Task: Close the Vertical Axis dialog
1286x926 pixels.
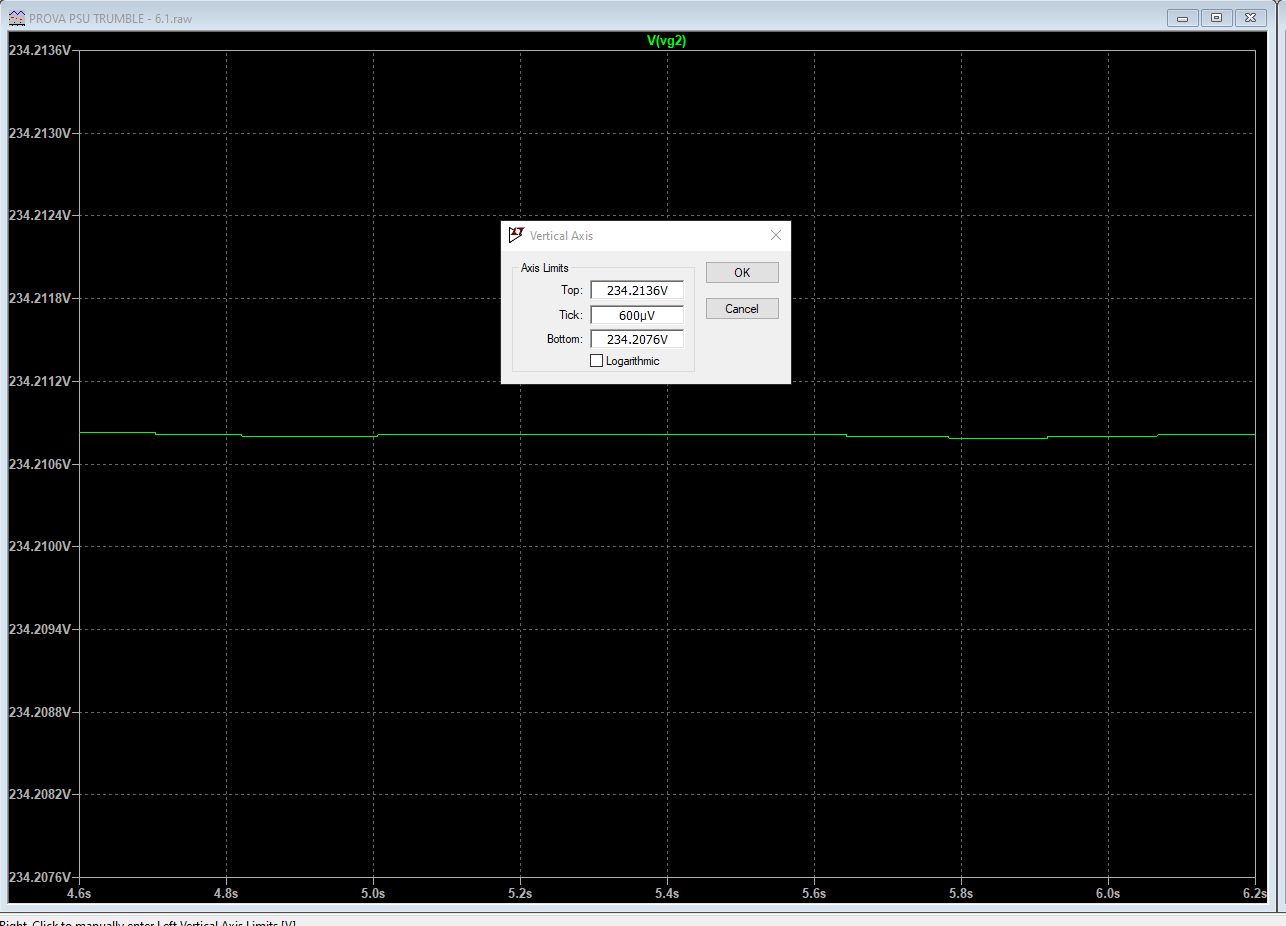Action: coord(775,235)
